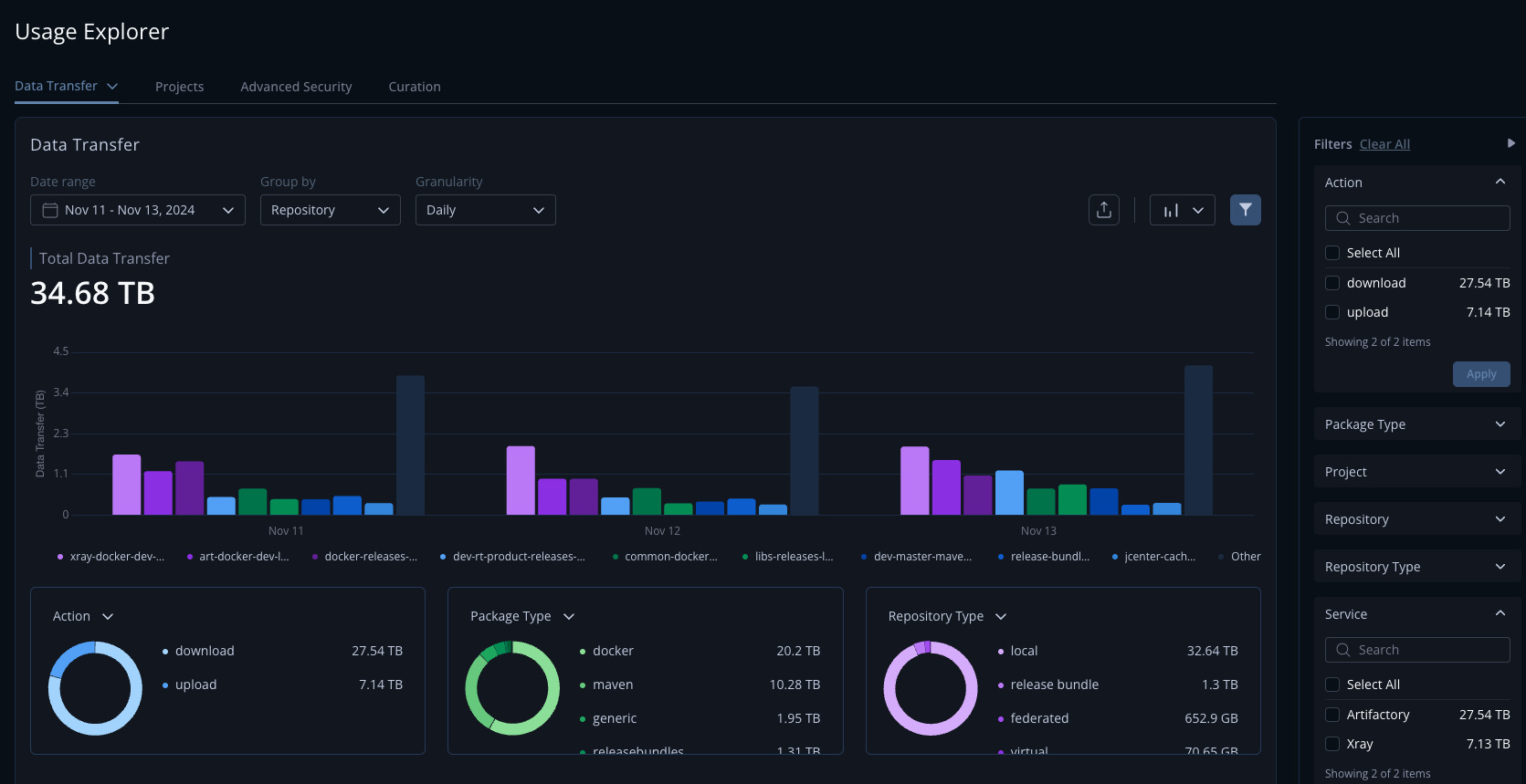Click the xray-docker-dev legend color dot
The height and width of the screenshot is (784, 1526).
coord(60,557)
